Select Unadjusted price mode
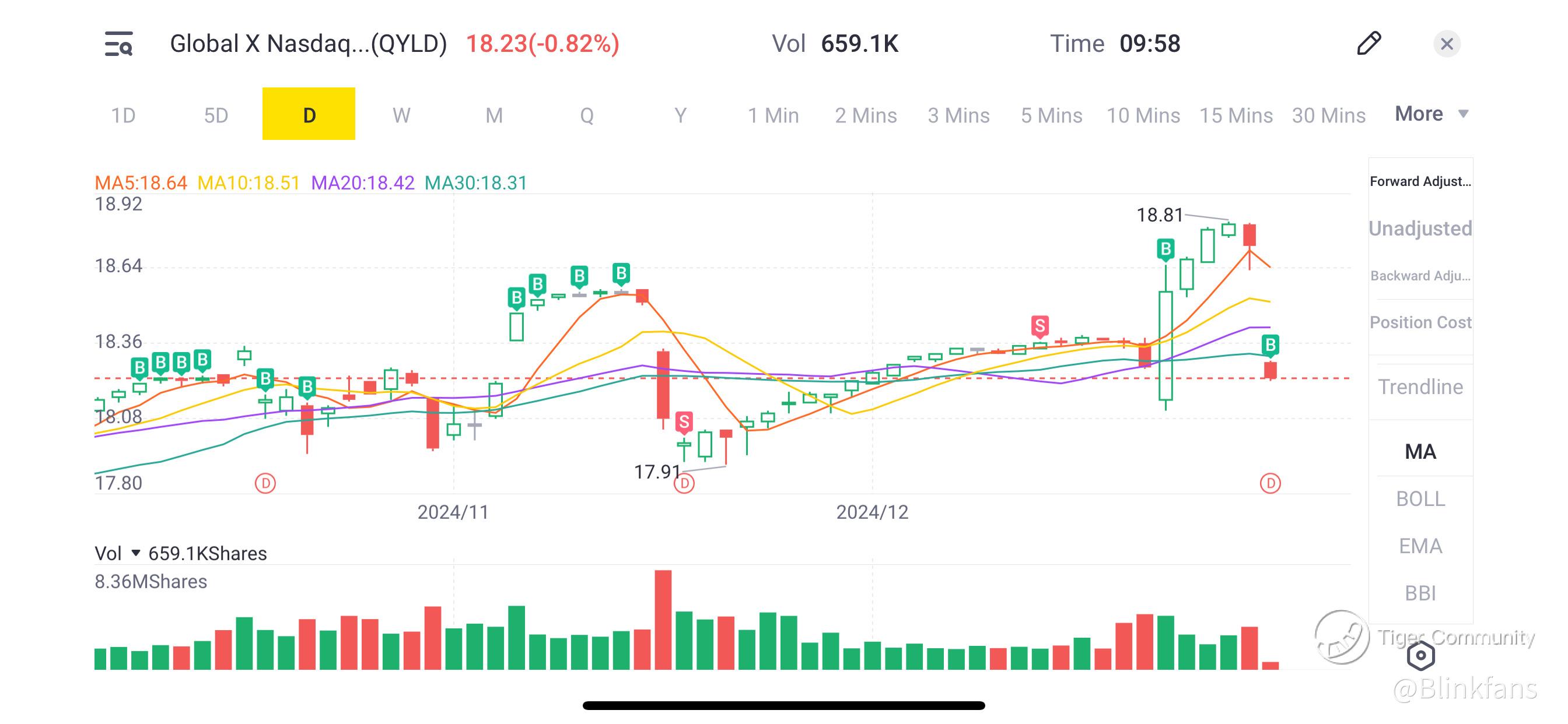 1420,228
